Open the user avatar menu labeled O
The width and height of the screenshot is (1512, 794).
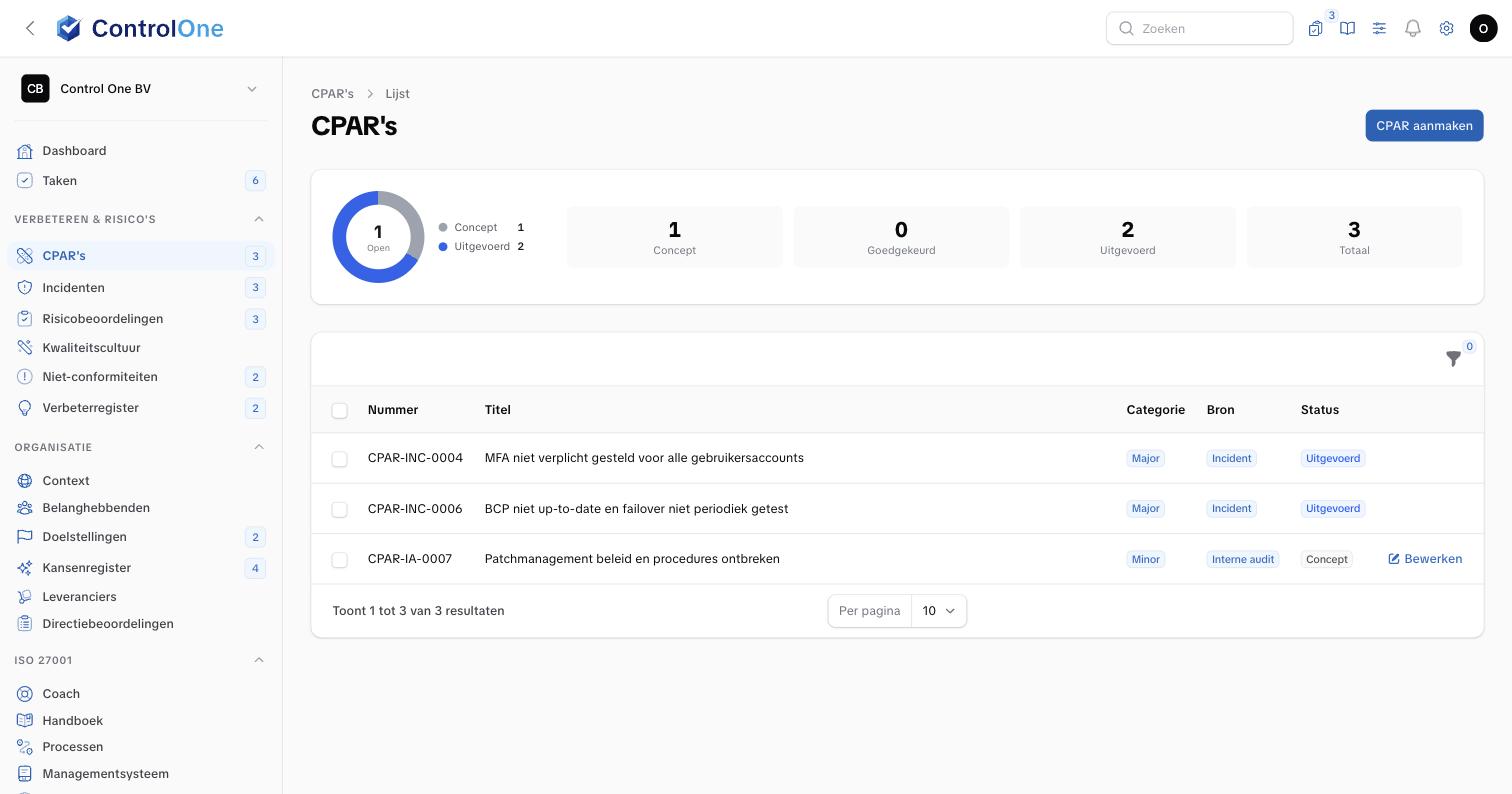1483,28
